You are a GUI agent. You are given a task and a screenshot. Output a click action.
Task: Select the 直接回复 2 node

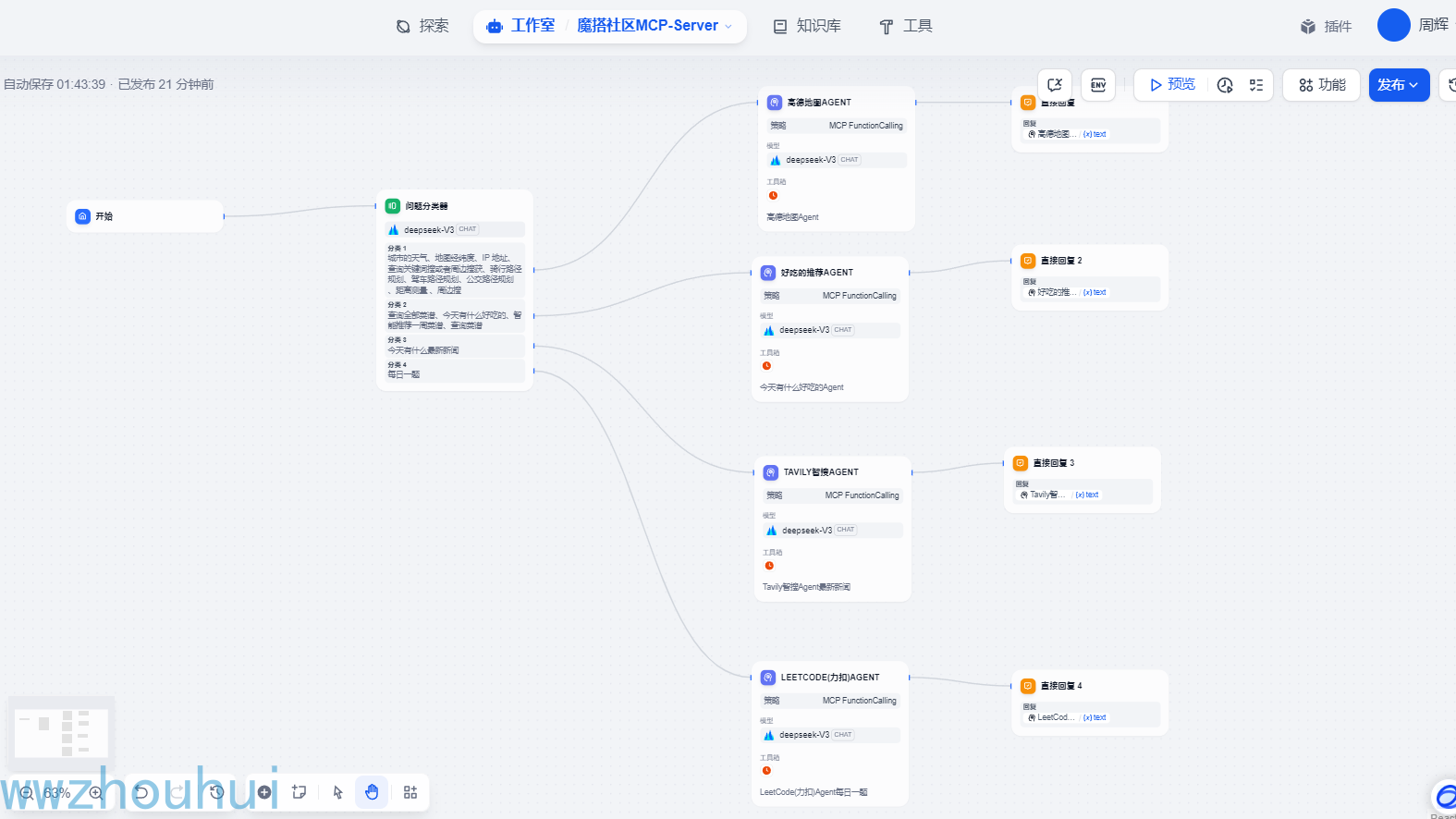pyautogui.click(x=1090, y=277)
